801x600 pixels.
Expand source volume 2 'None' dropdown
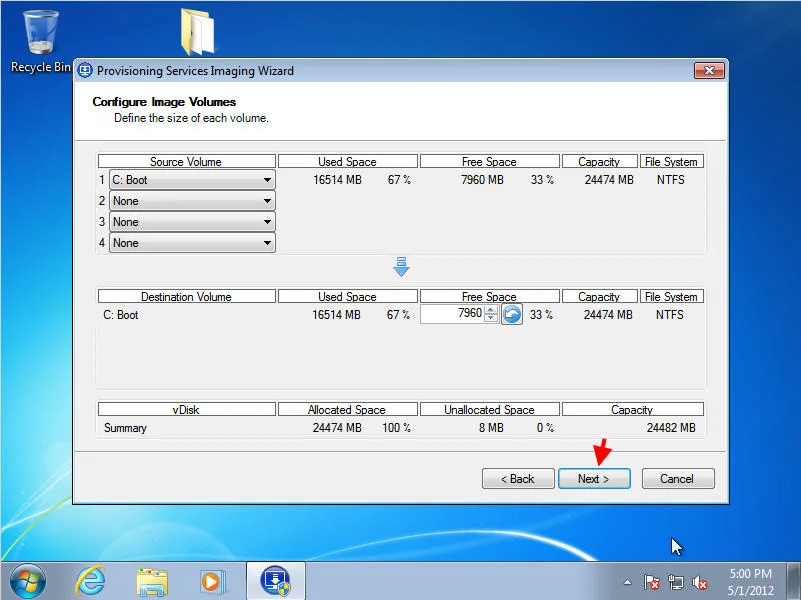[192, 201]
